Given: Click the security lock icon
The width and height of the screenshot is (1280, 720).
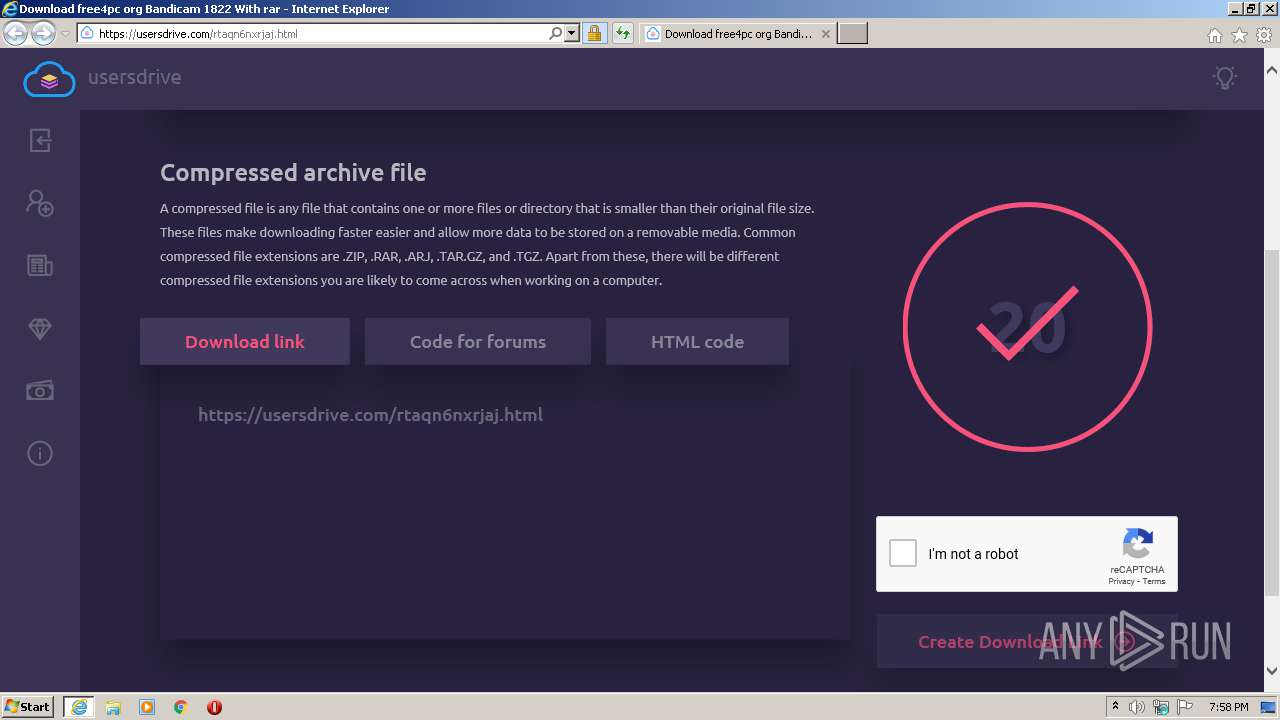Looking at the screenshot, I should point(594,34).
